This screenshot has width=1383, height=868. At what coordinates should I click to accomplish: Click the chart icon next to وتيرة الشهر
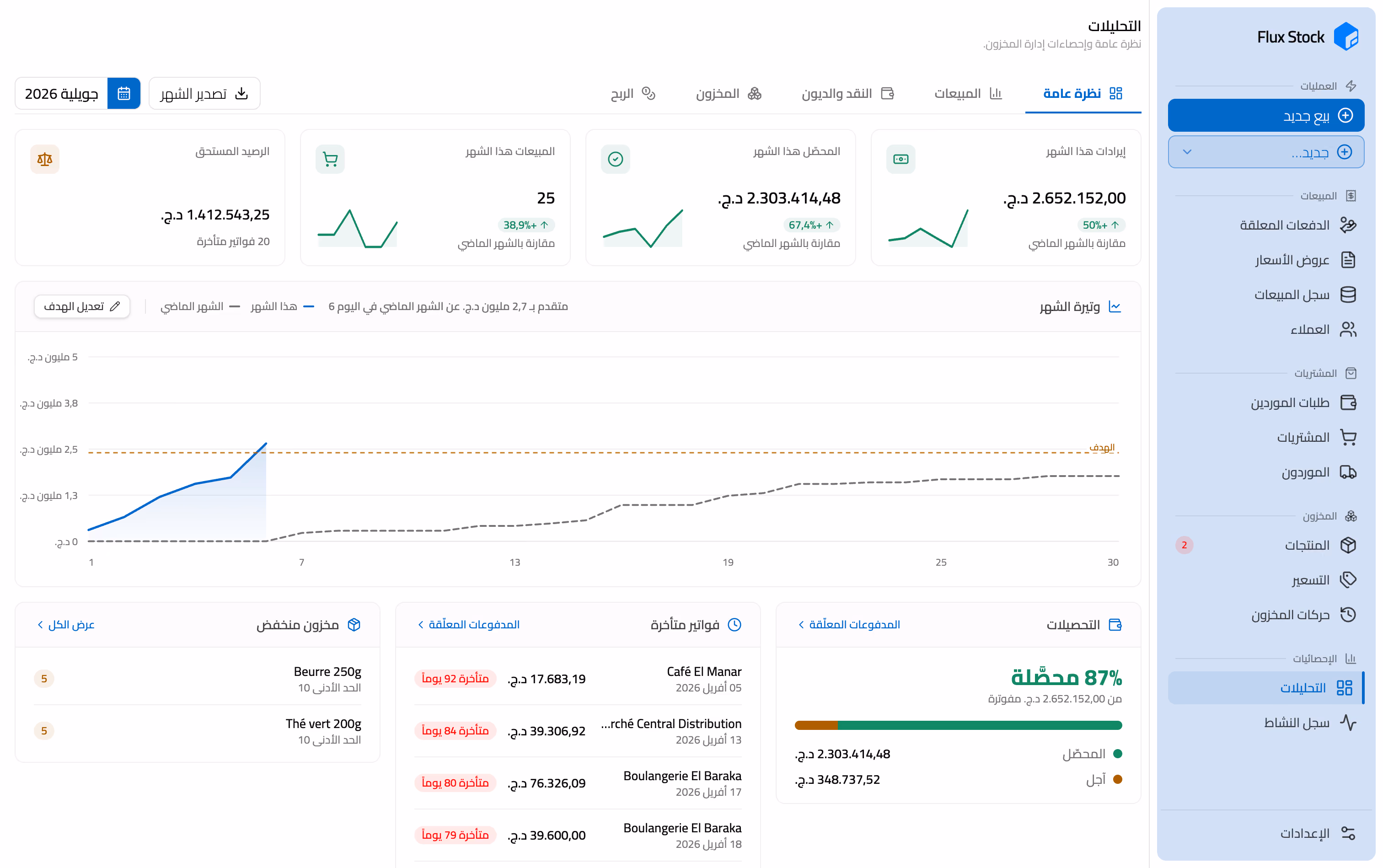[1115, 306]
